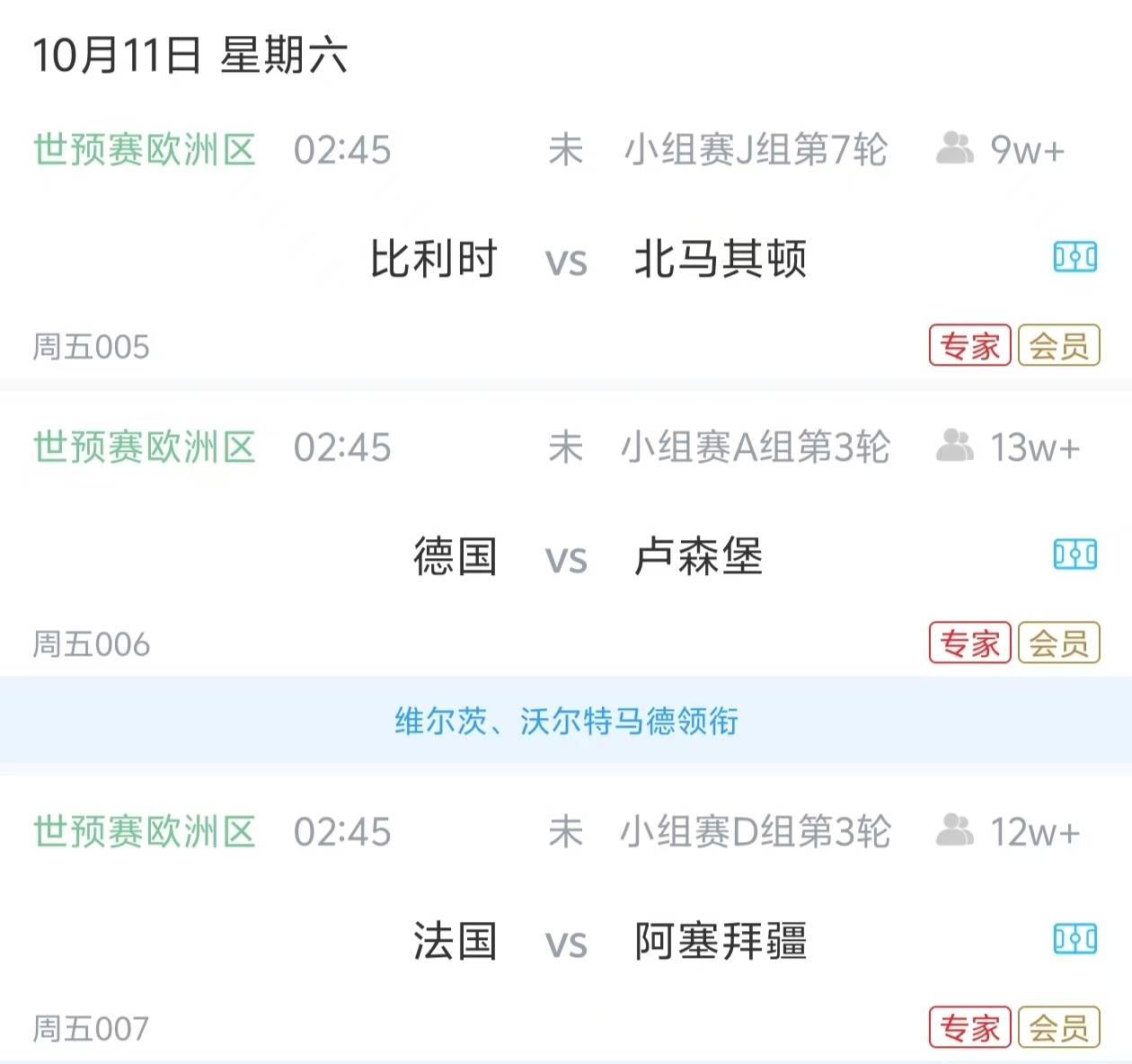Open 北马其顿 team name

[721, 260]
